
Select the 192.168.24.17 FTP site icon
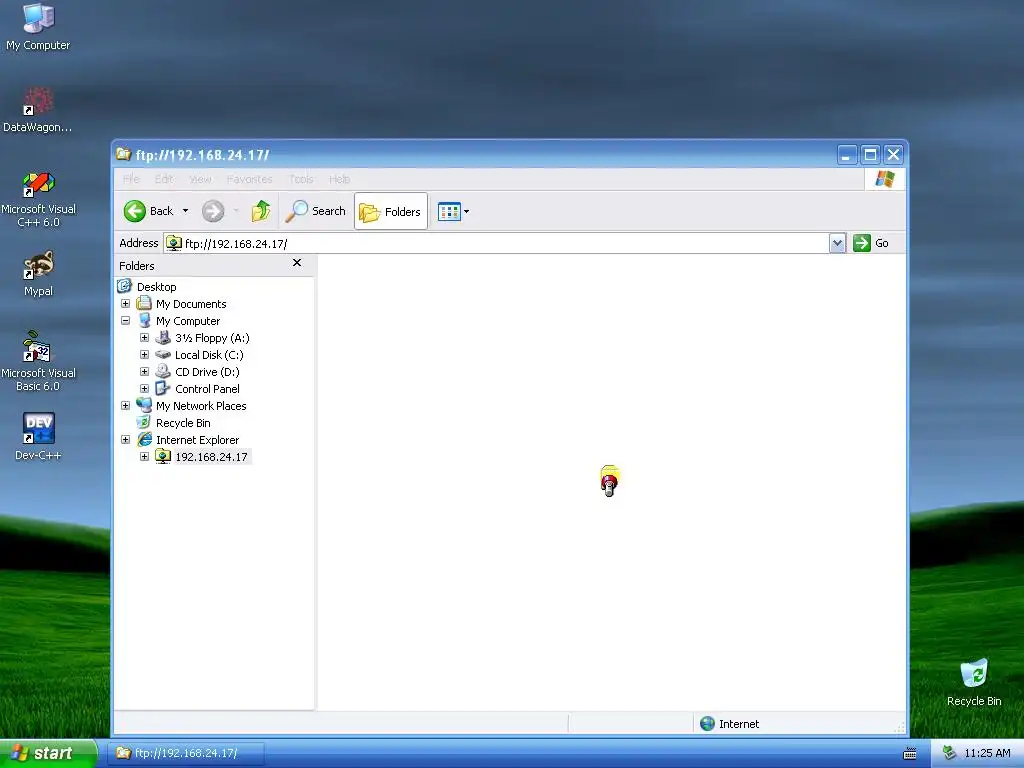(x=163, y=456)
